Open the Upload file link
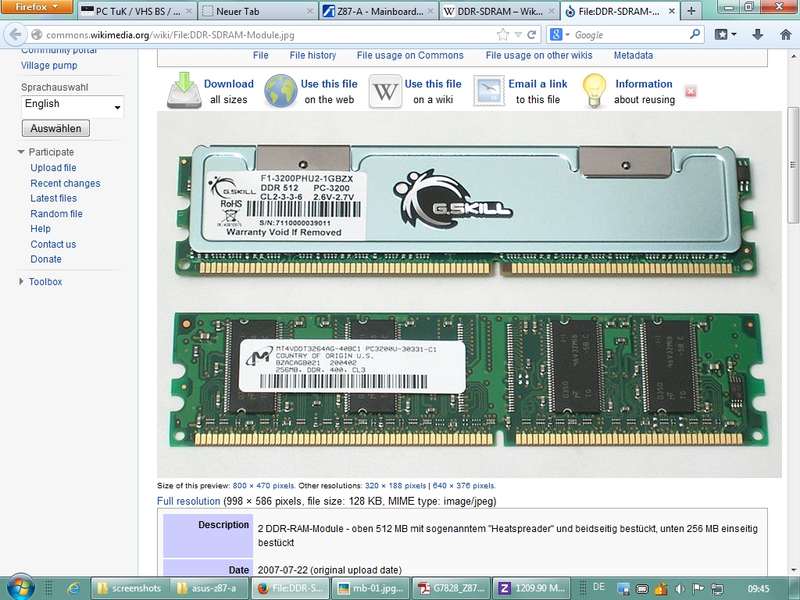The image size is (800, 600). (53, 167)
